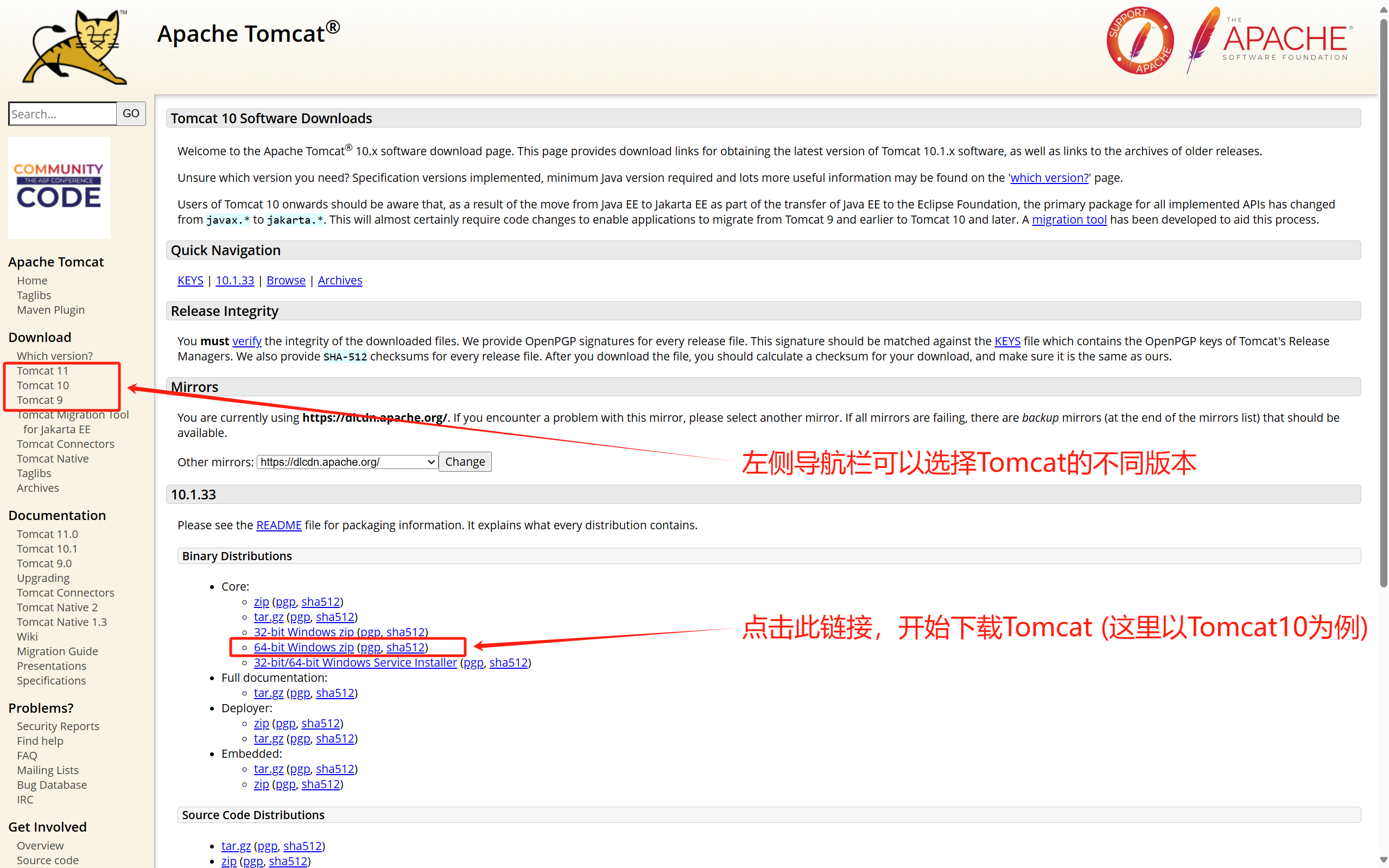Open Home in the sidebar
1389x868 pixels.
coord(32,280)
